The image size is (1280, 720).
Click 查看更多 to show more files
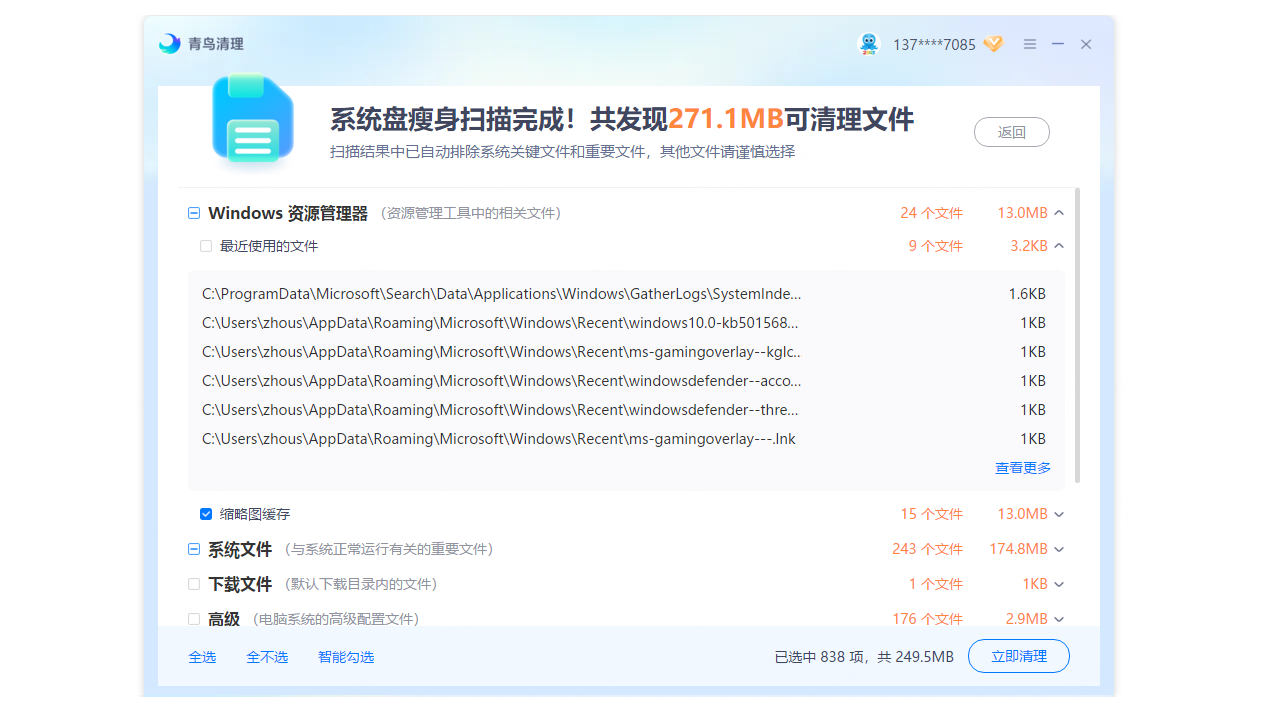[1022, 468]
